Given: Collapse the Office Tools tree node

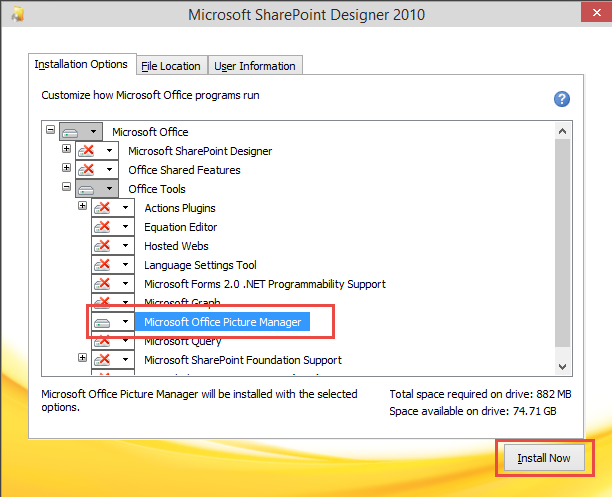Looking at the screenshot, I should coord(66,188).
